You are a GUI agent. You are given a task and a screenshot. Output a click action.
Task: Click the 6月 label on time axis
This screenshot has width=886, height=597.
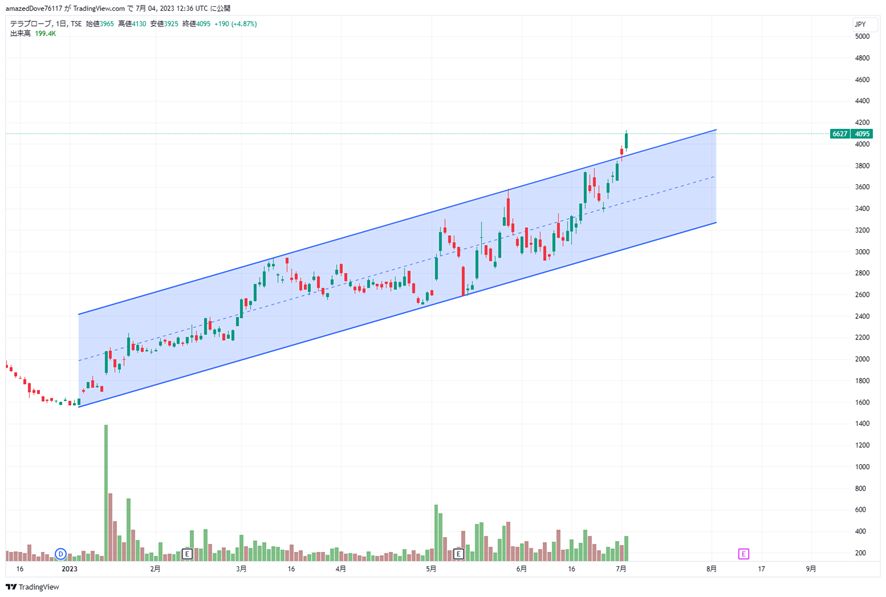[522, 569]
